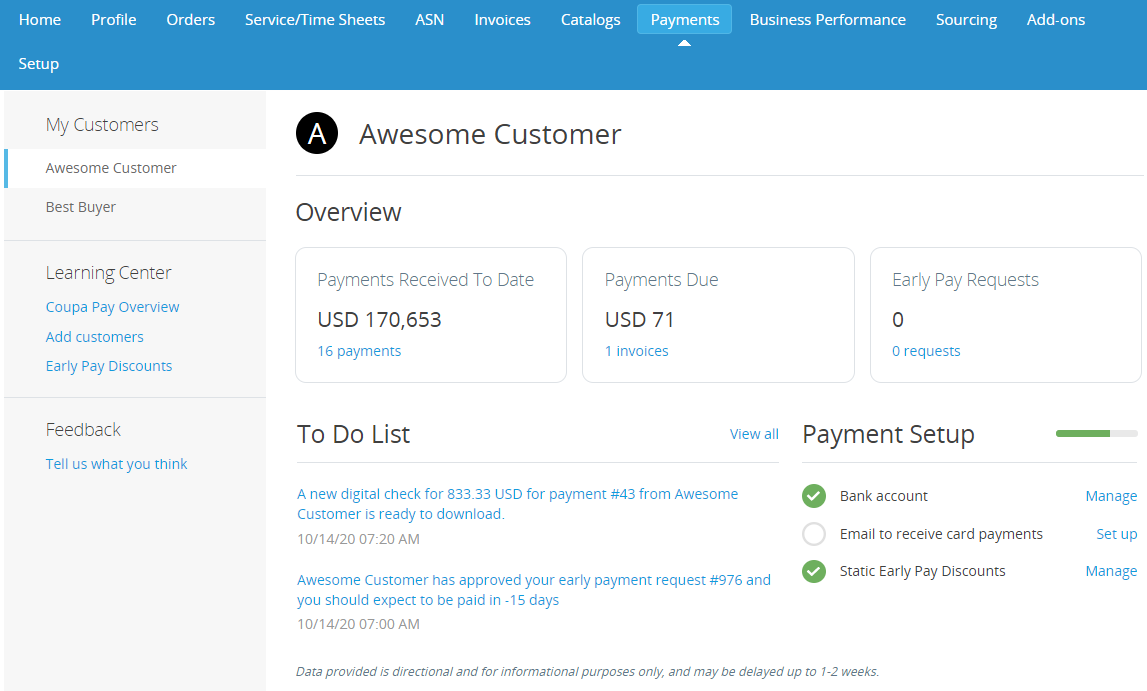Click the 10/14/20 07:20 AM timestamp
The height and width of the screenshot is (691, 1147).
click(x=358, y=539)
